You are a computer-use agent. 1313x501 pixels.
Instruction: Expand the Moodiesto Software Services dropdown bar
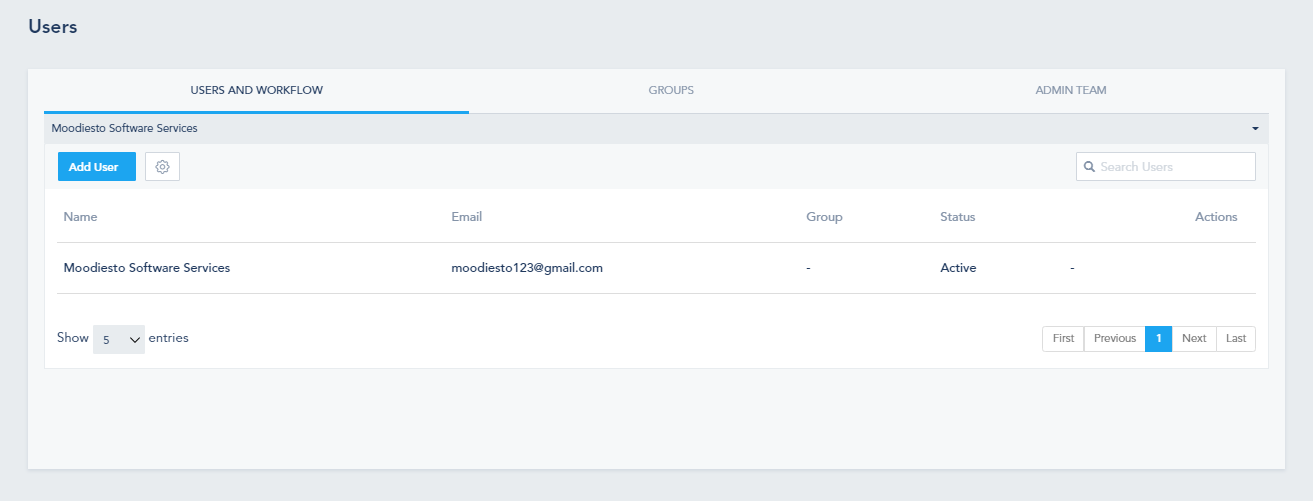656,129
